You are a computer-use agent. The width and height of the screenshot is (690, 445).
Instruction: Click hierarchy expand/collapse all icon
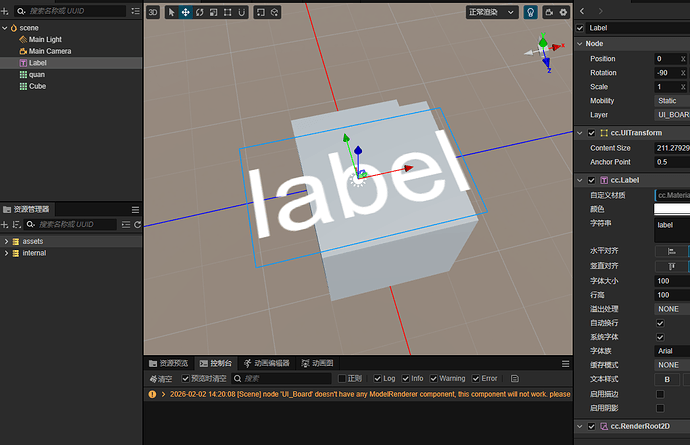tap(136, 11)
